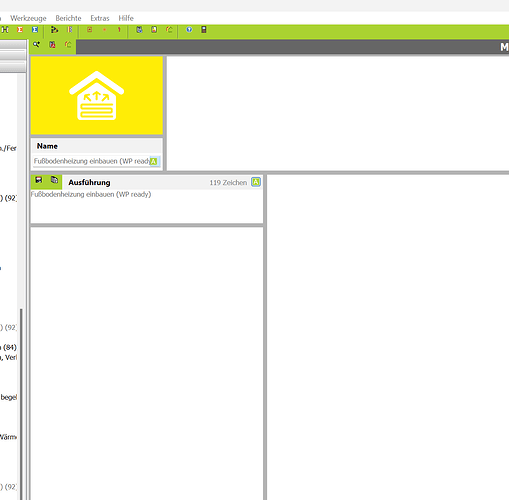This screenshot has width=509, height=500.
Task: Click the copy pages icon beside Ausführung
Action: [x=54, y=180]
